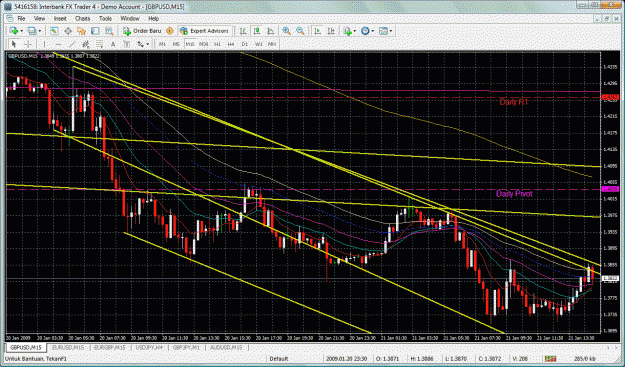Viewport: 625px width, 367px height.
Task: Expand the Profiles dropdown arrow
Action: coord(39,31)
